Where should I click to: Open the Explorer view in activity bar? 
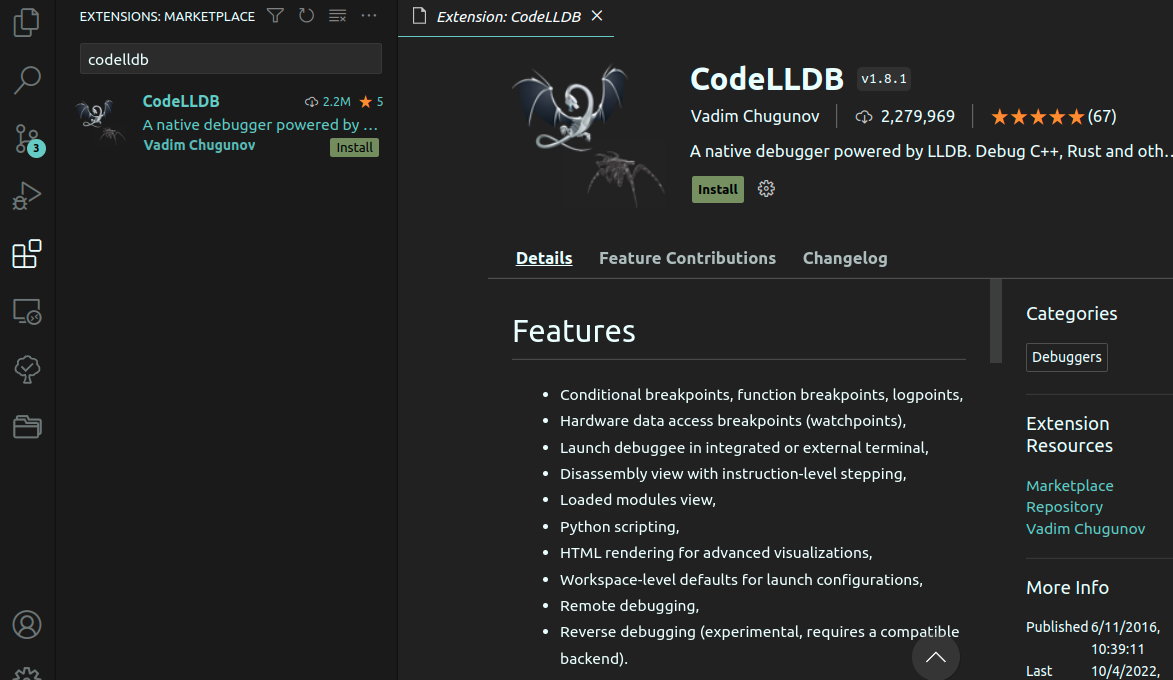click(x=27, y=22)
